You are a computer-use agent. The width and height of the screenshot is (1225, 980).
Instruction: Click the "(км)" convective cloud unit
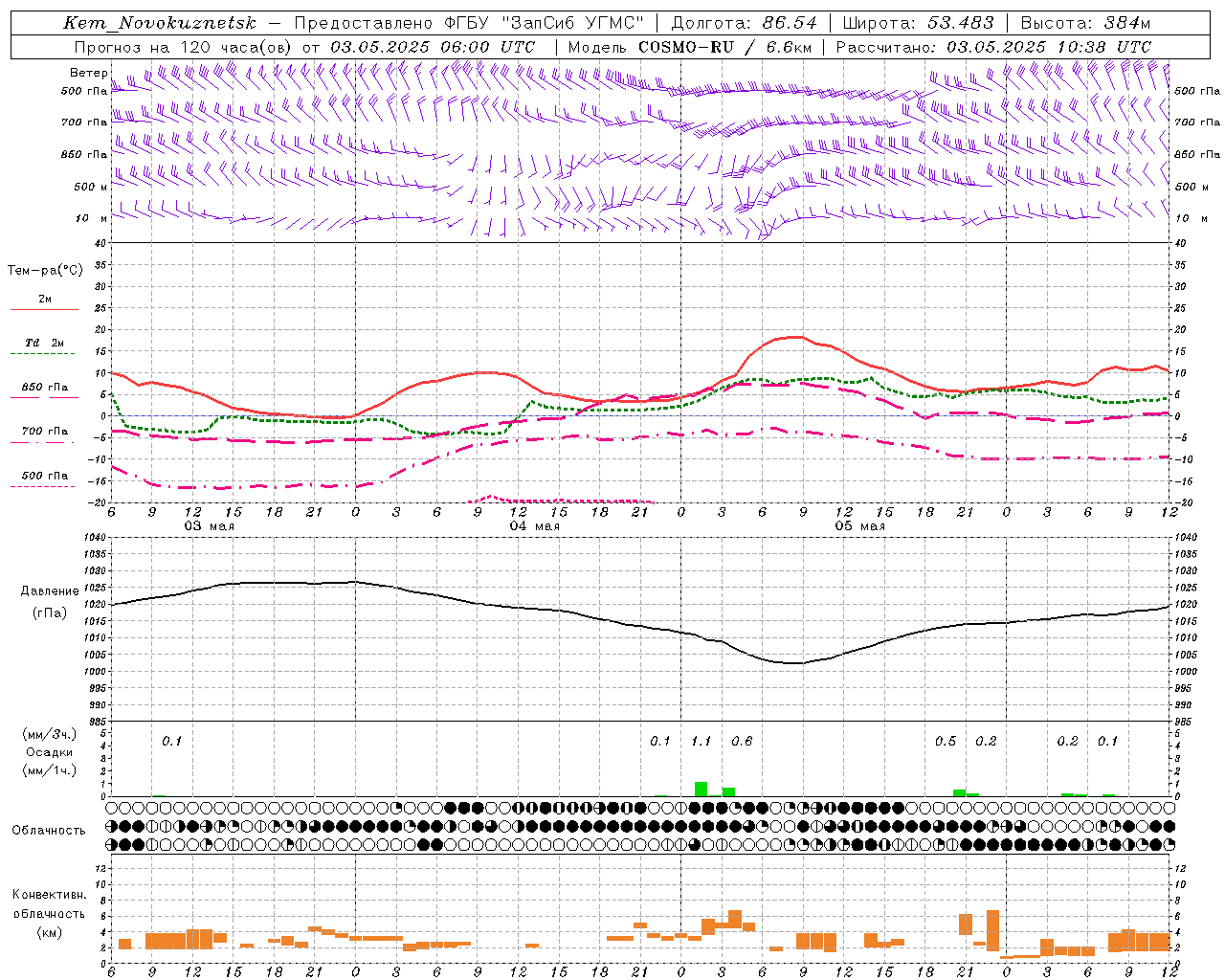(49, 932)
